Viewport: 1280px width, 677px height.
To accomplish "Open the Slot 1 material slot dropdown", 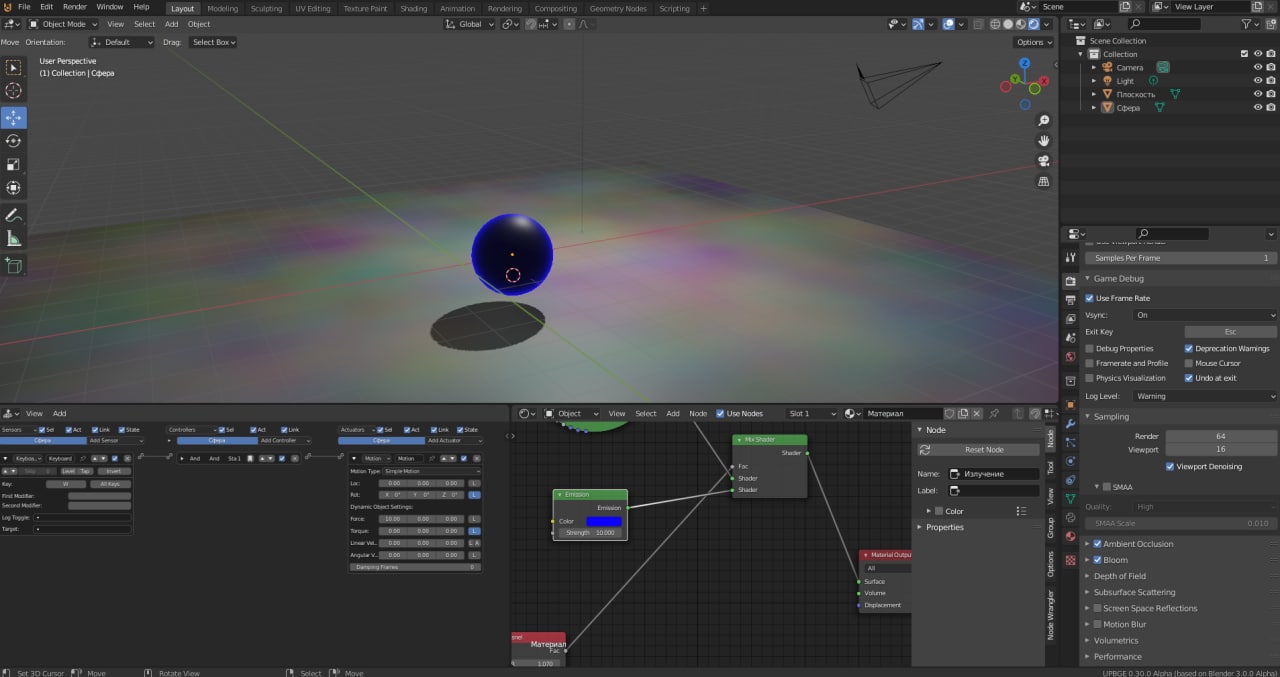I will [812, 413].
